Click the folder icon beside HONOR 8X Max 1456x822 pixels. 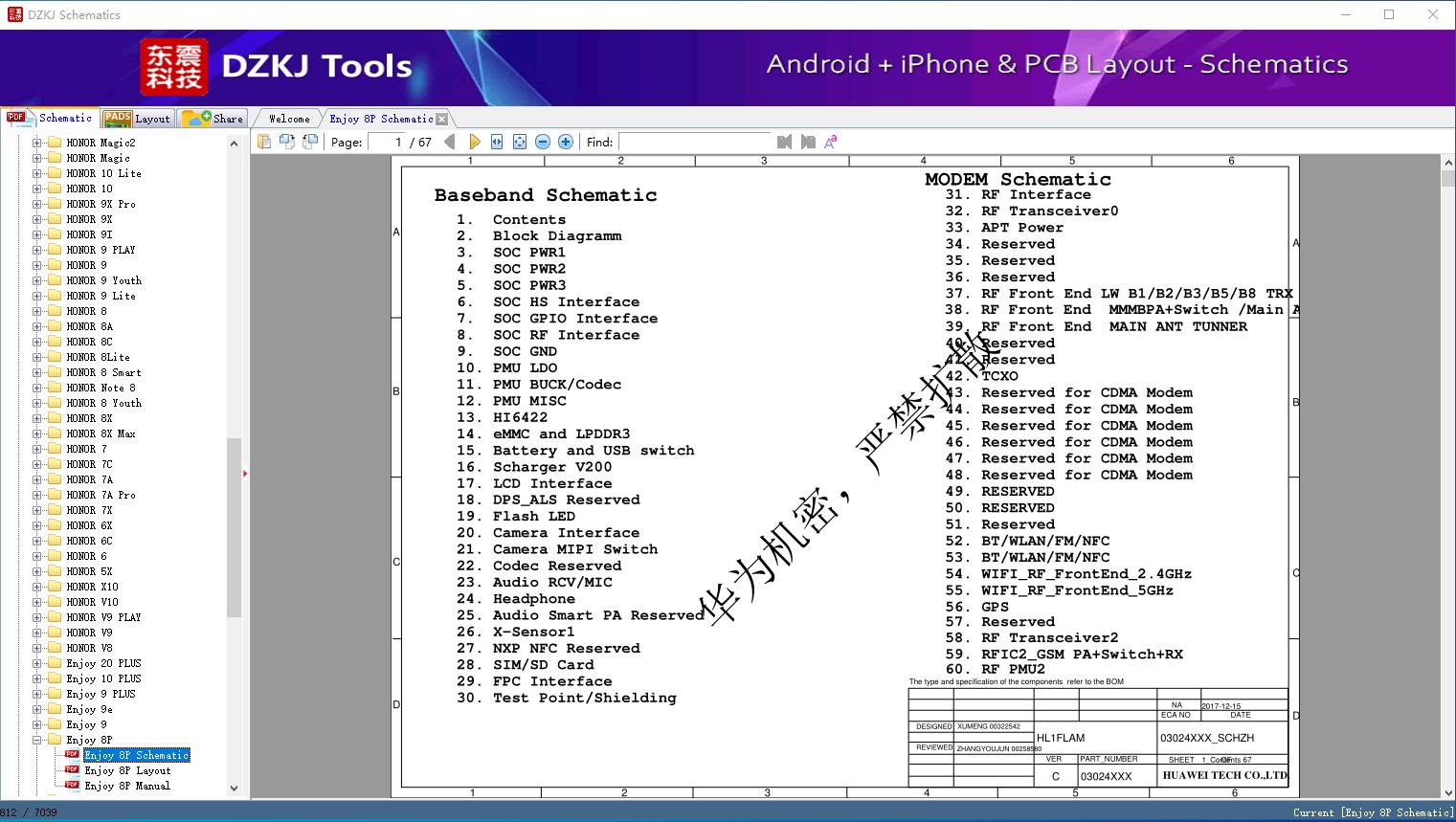(x=55, y=433)
